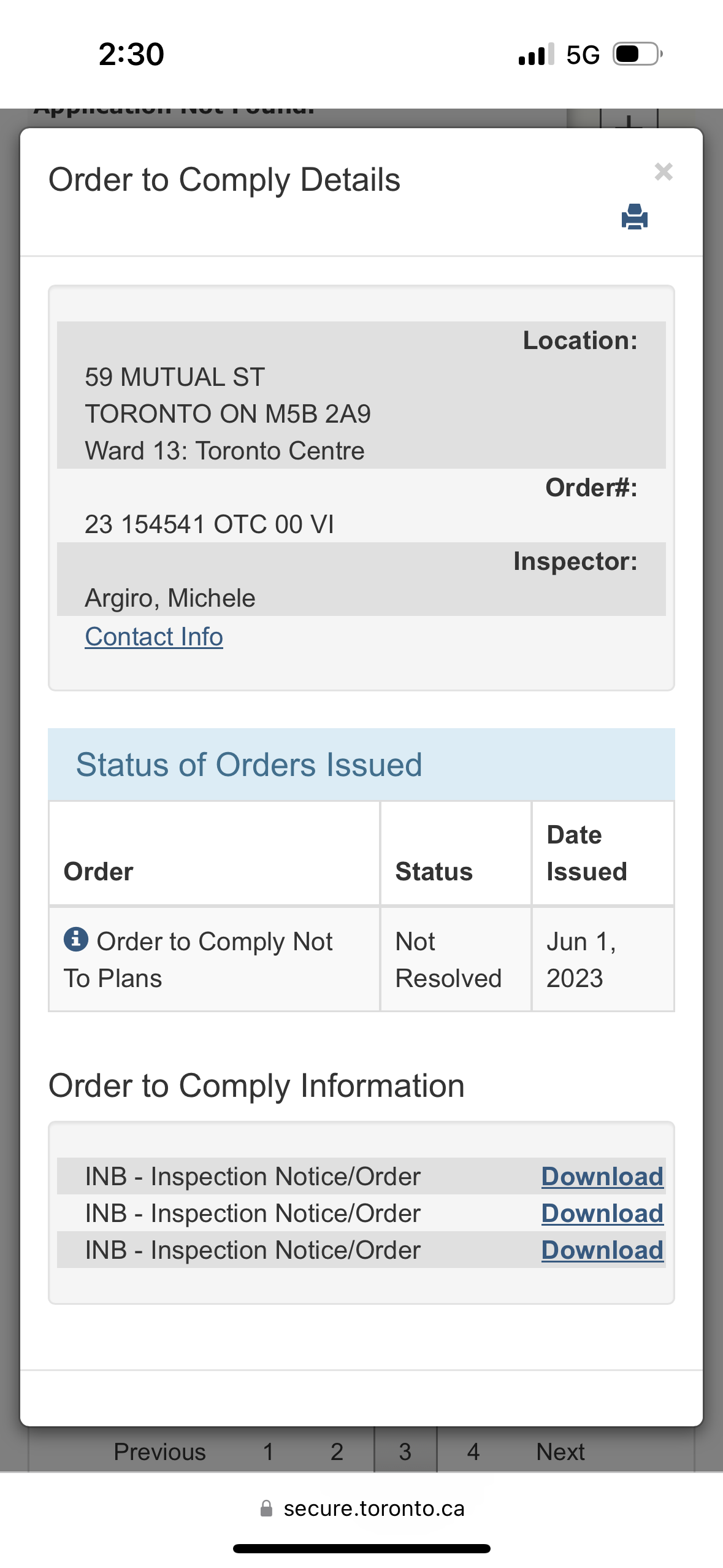The image size is (723, 1568).
Task: Click the print icon in the dialog header
Action: (634, 217)
